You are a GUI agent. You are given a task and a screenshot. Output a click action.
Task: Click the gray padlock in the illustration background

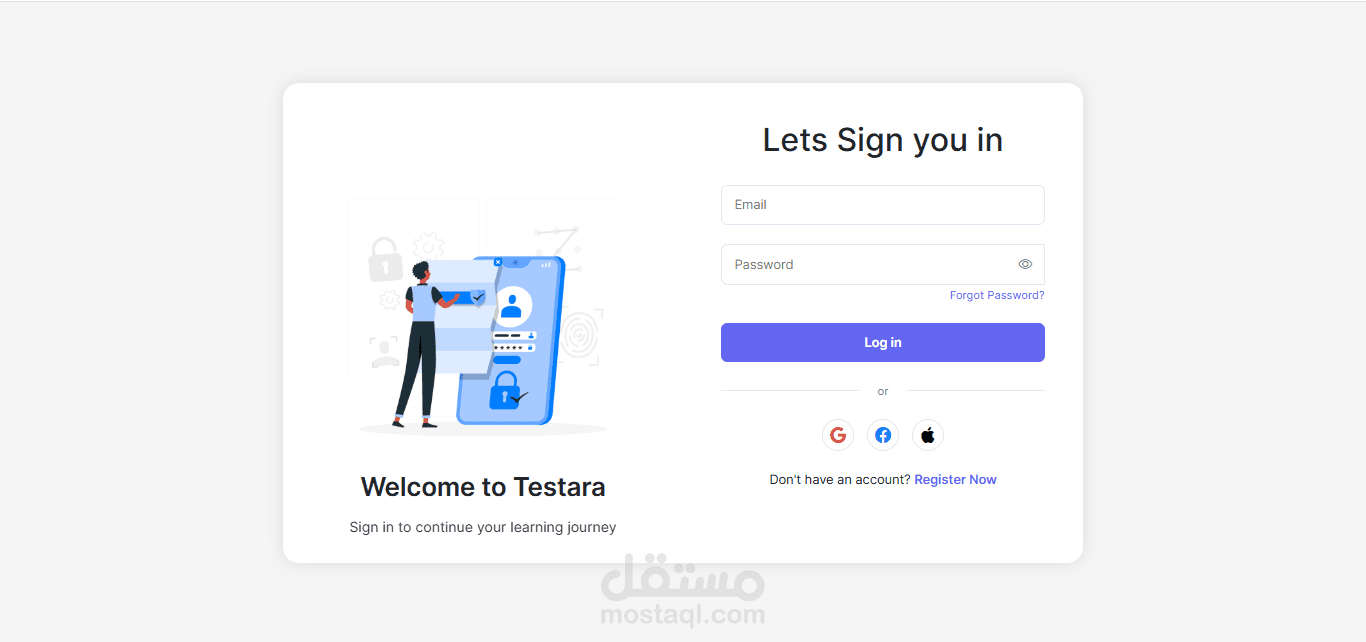coord(385,260)
